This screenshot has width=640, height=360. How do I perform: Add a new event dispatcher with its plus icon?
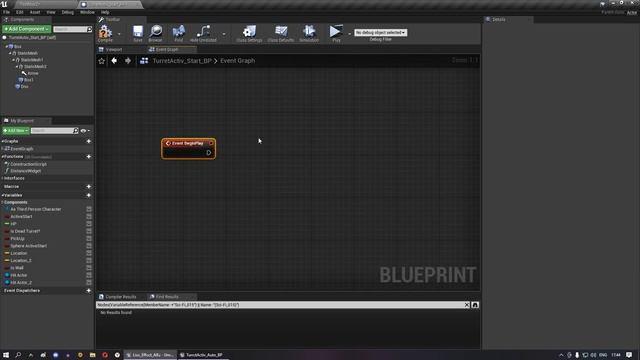(x=89, y=291)
